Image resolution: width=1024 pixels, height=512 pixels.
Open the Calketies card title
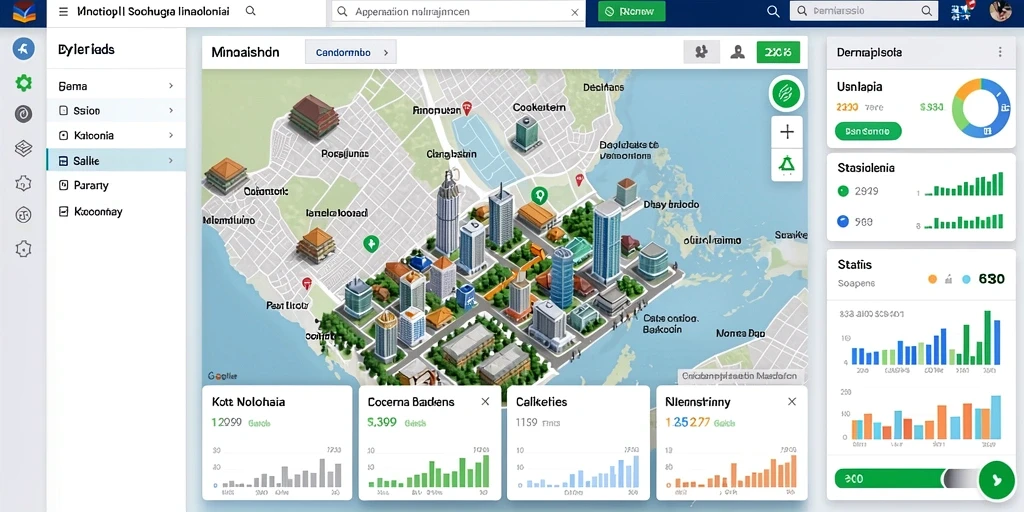[541, 402]
